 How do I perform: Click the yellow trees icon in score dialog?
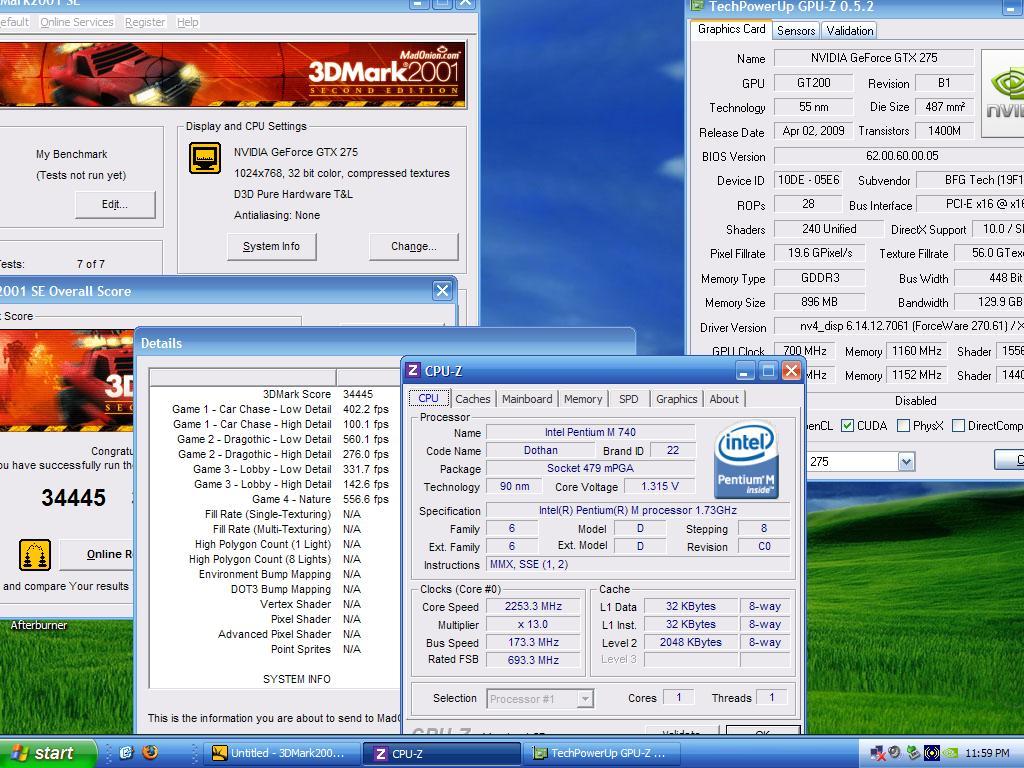point(35,555)
